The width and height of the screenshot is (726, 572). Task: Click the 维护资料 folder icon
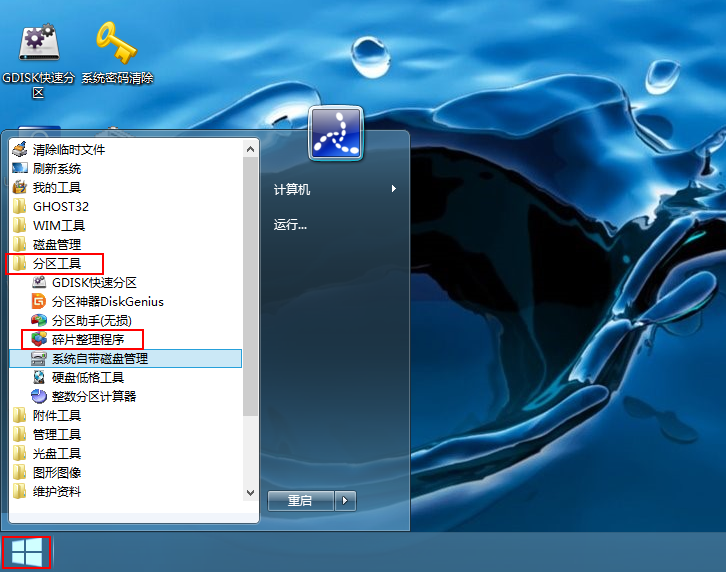click(x=19, y=491)
